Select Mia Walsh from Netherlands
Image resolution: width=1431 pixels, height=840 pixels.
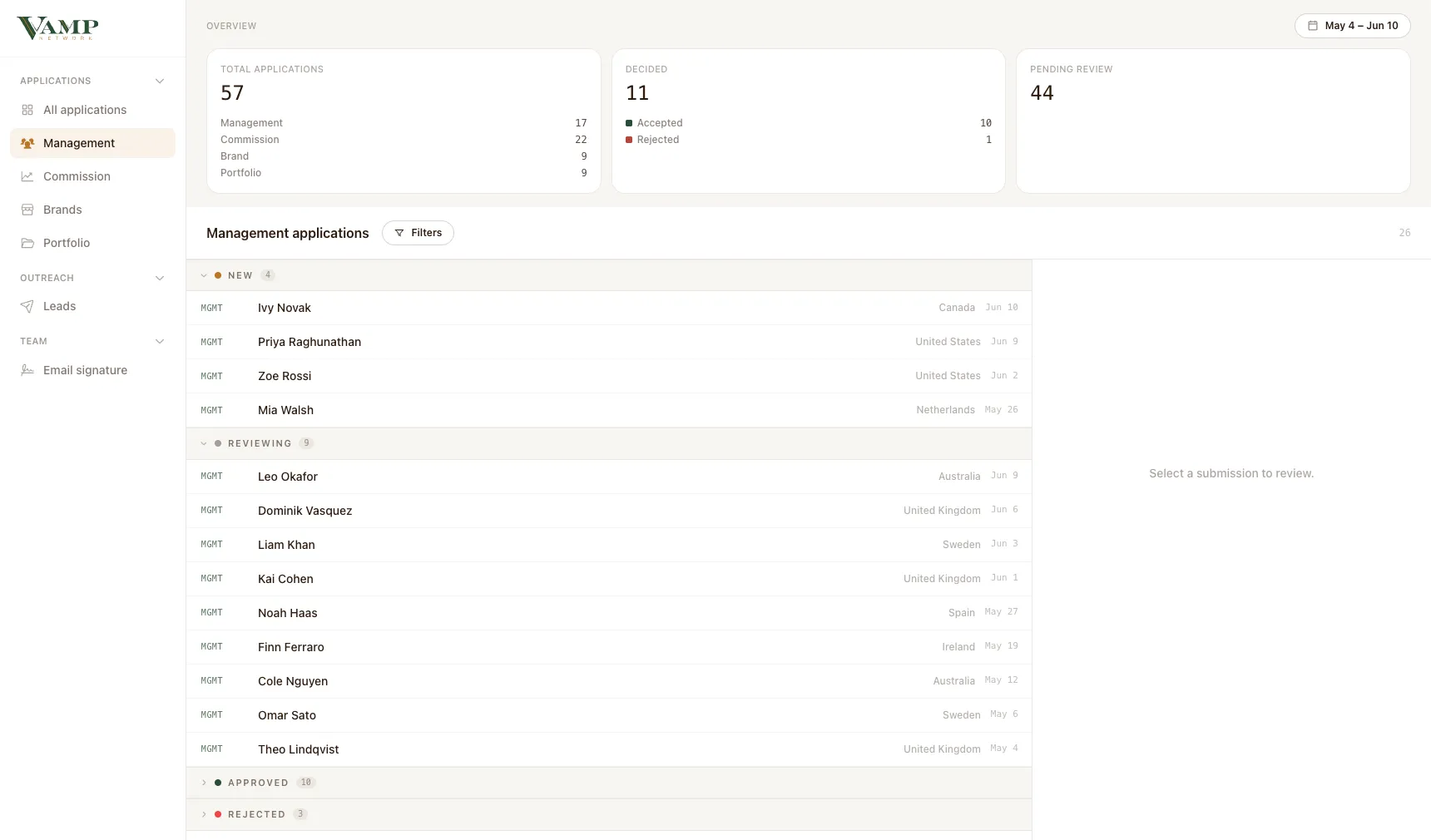point(609,410)
